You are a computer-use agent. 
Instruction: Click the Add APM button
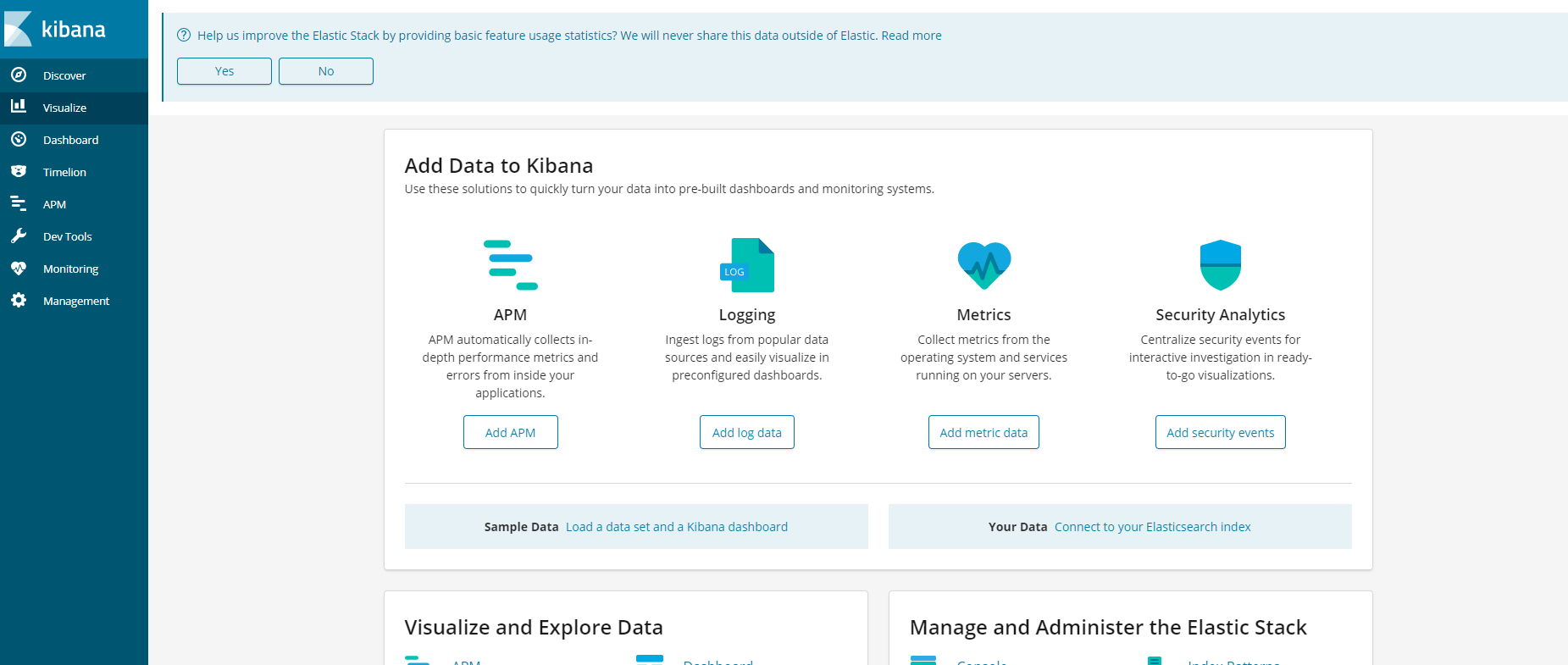pos(511,432)
